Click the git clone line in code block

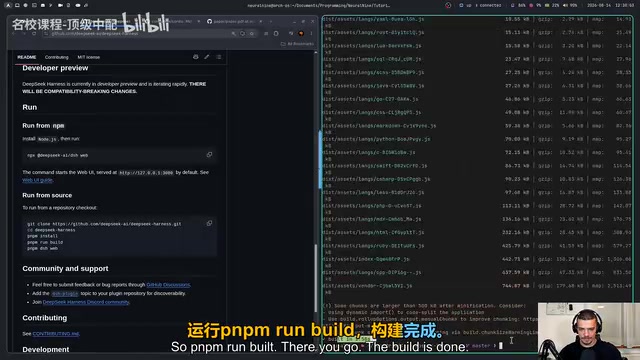pyautogui.click(x=104, y=224)
